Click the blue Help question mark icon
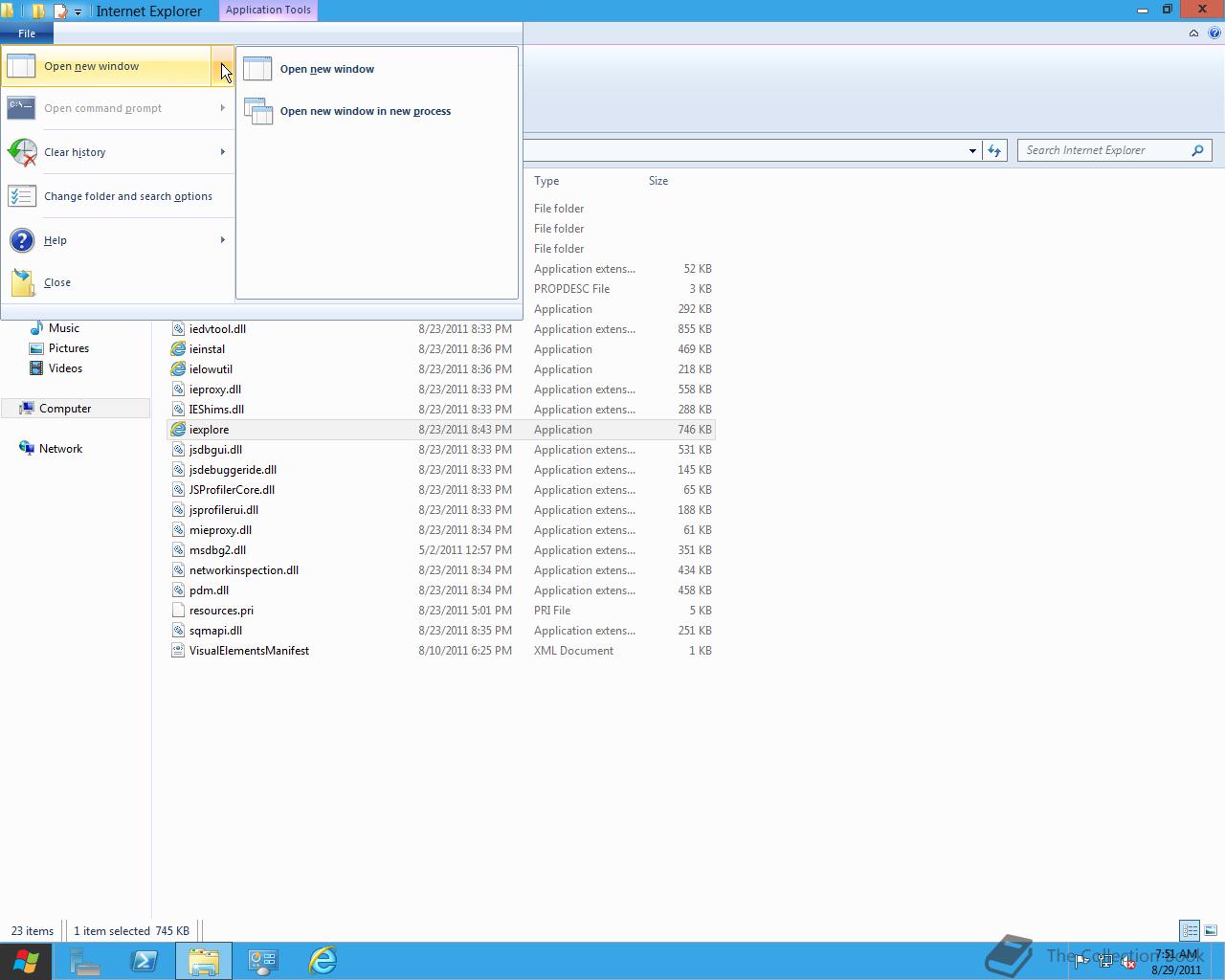Screen dimensions: 1225x980 click(22, 240)
